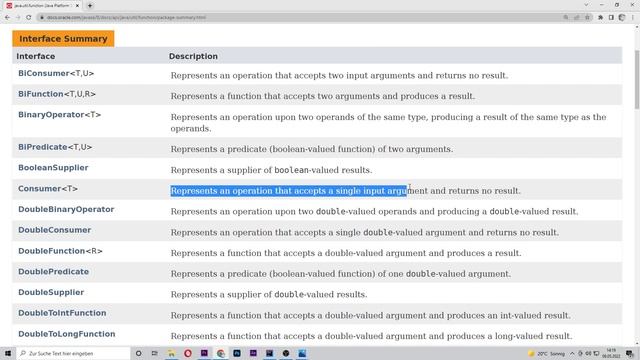This screenshot has height=360, width=640.
Task: Open the Extensions puzzle icon
Action: pyautogui.click(x=600, y=18)
